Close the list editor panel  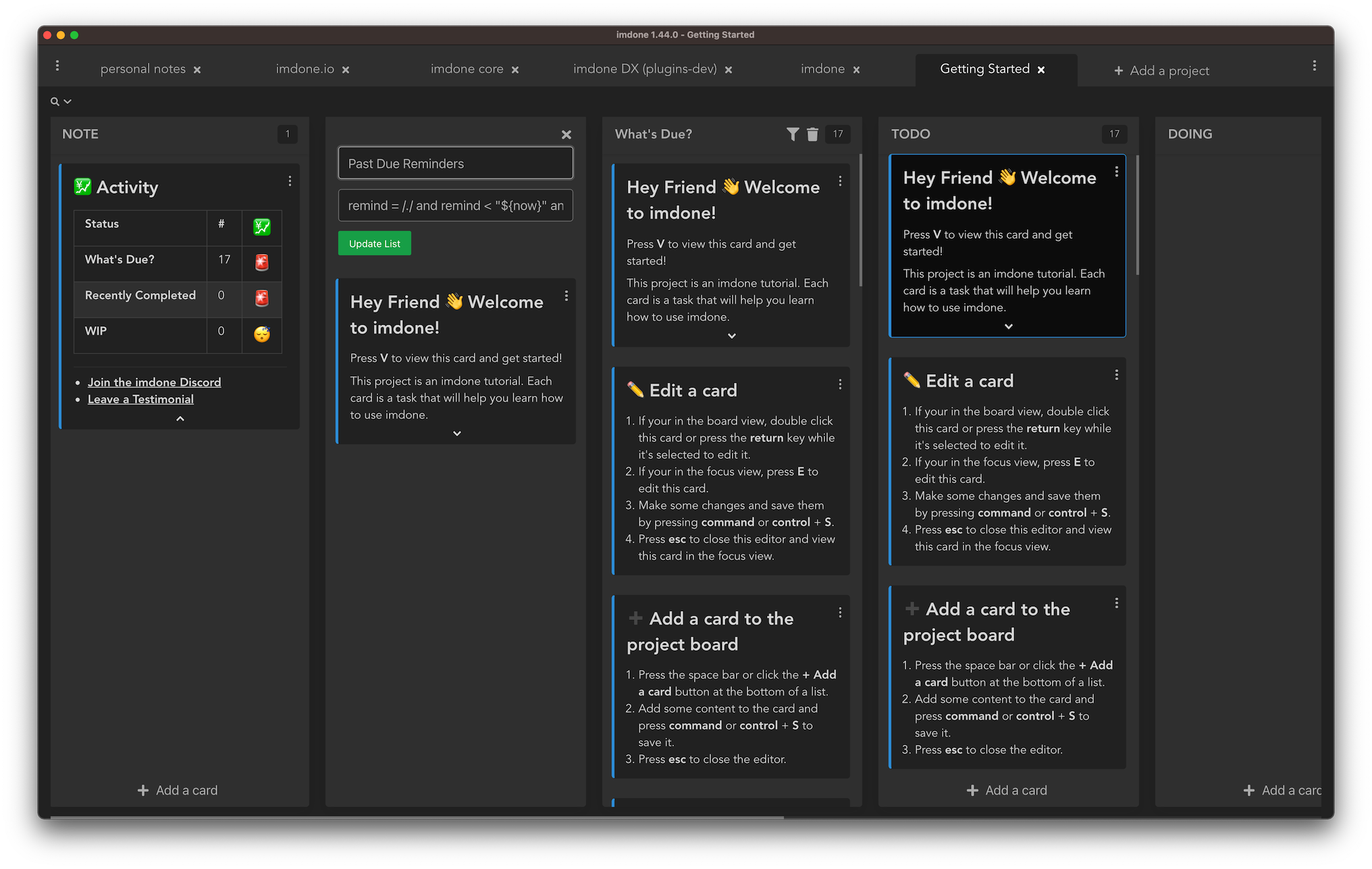[x=566, y=134]
